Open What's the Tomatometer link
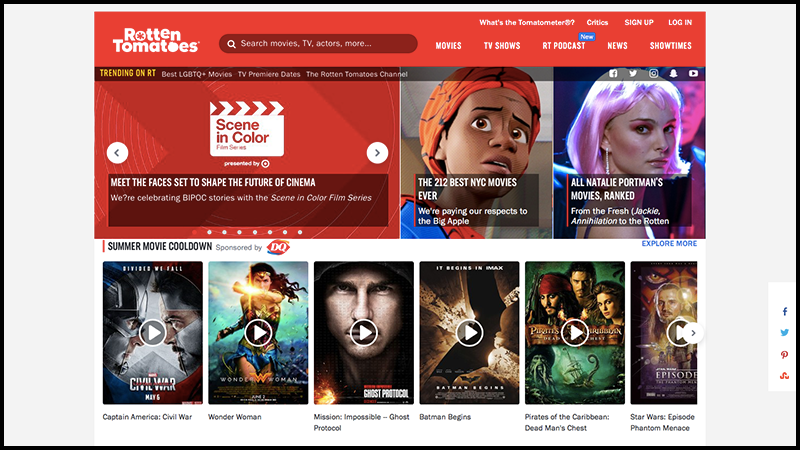This screenshot has width=800, height=450. (x=527, y=22)
